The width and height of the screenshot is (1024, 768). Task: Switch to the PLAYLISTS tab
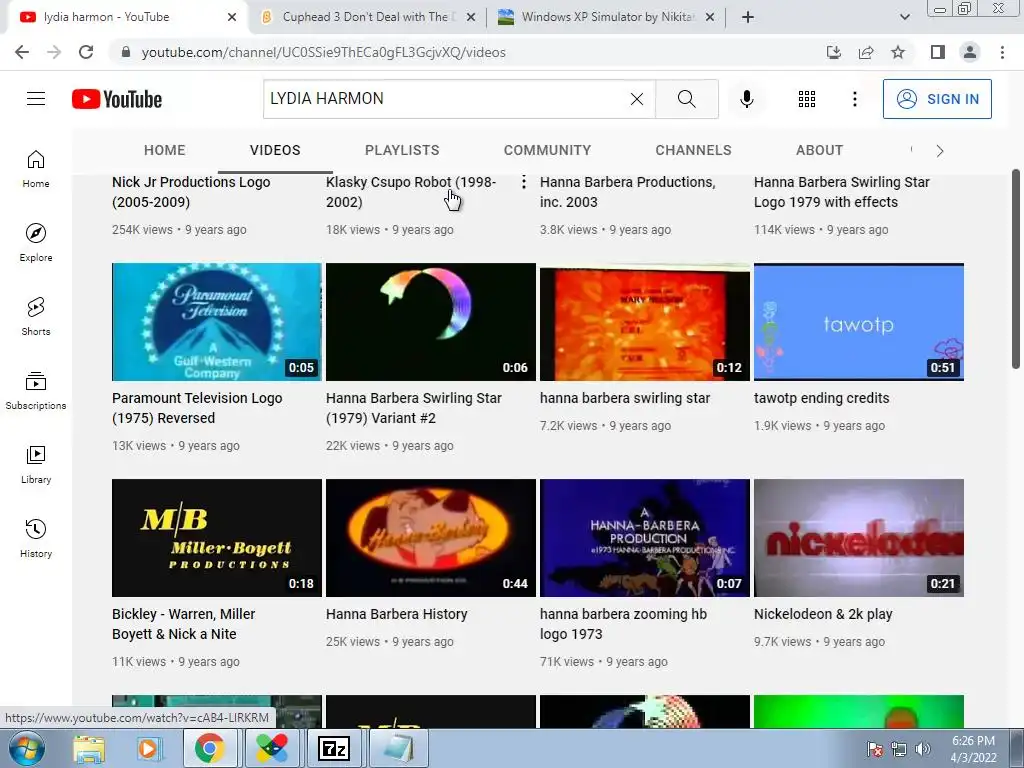(x=402, y=150)
